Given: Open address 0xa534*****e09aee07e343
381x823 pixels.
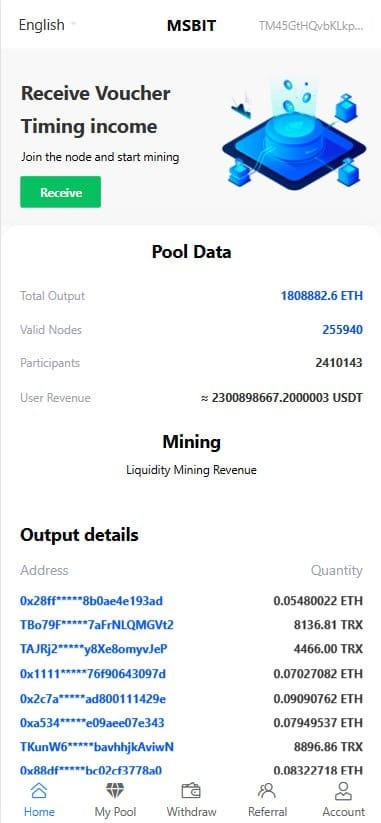Looking at the screenshot, I should click(92, 723).
